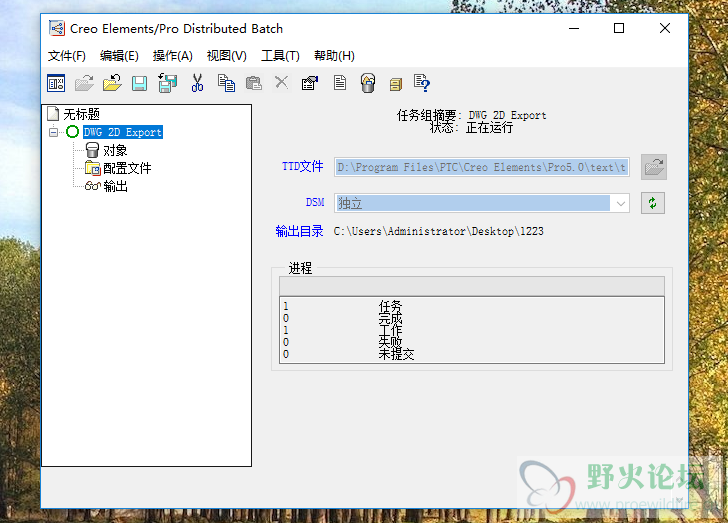Minimize the Distributed Batch window
The height and width of the screenshot is (523, 728).
click(574, 28)
